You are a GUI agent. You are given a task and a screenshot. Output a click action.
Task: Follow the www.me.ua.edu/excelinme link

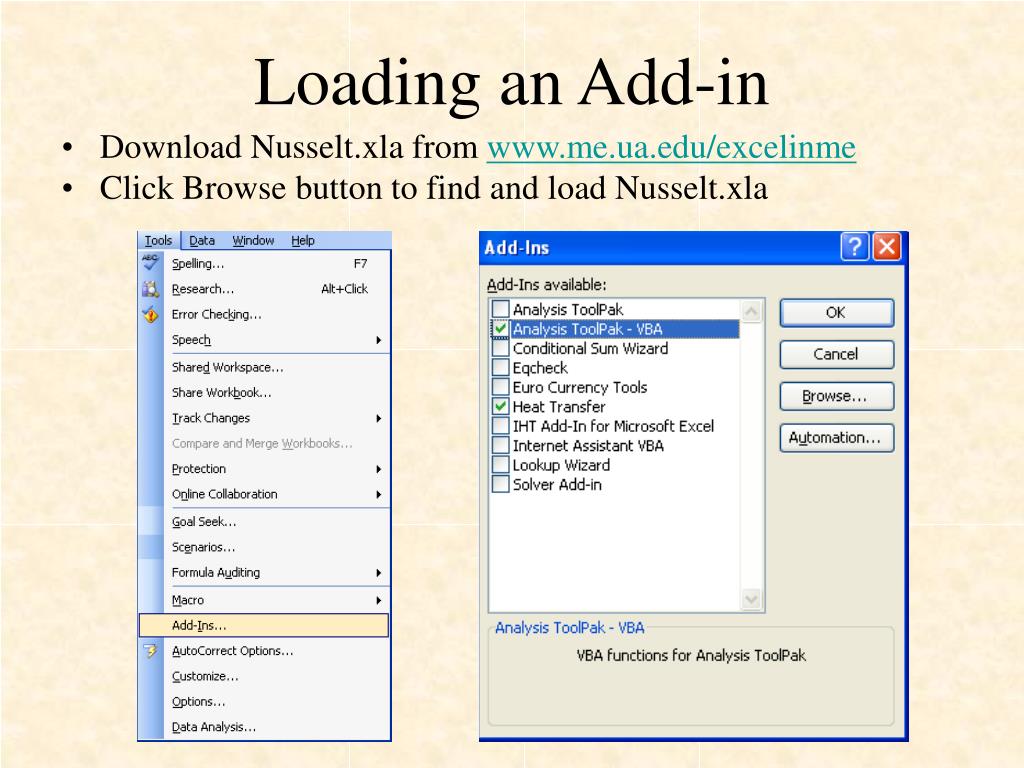[671, 147]
